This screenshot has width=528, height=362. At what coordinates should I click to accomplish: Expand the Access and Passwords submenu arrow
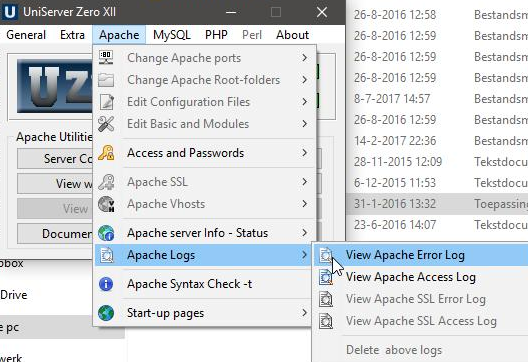pyautogui.click(x=304, y=153)
